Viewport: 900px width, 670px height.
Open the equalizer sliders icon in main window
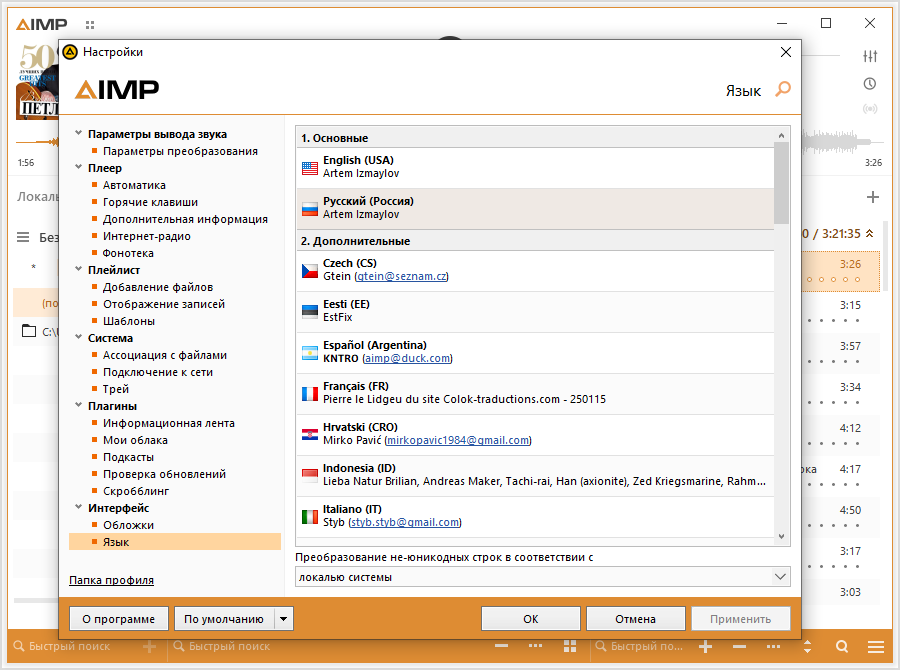coord(870,56)
